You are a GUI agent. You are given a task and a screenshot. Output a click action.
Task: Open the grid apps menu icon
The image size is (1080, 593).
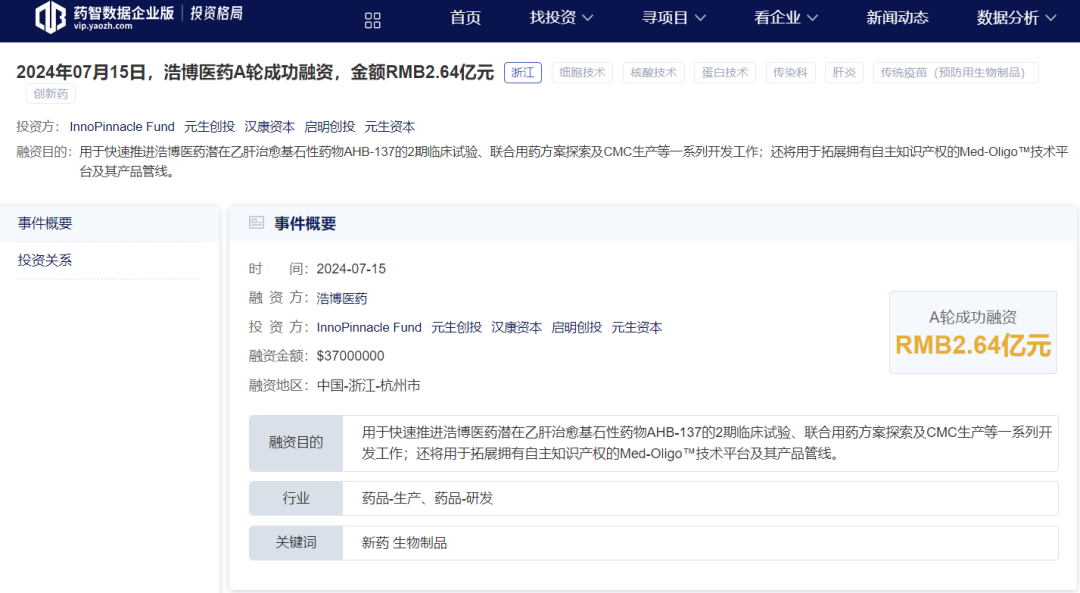373,21
